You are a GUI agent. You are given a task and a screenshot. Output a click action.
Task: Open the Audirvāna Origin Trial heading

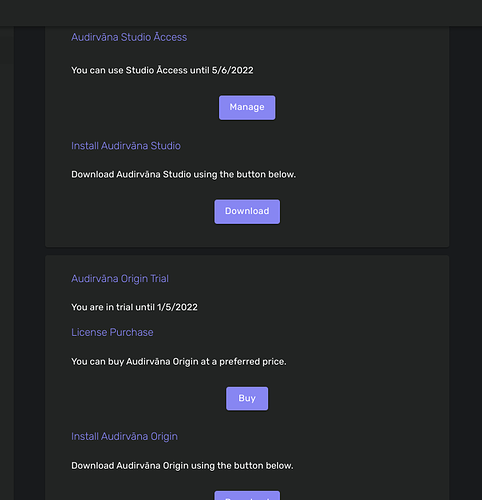(x=120, y=279)
